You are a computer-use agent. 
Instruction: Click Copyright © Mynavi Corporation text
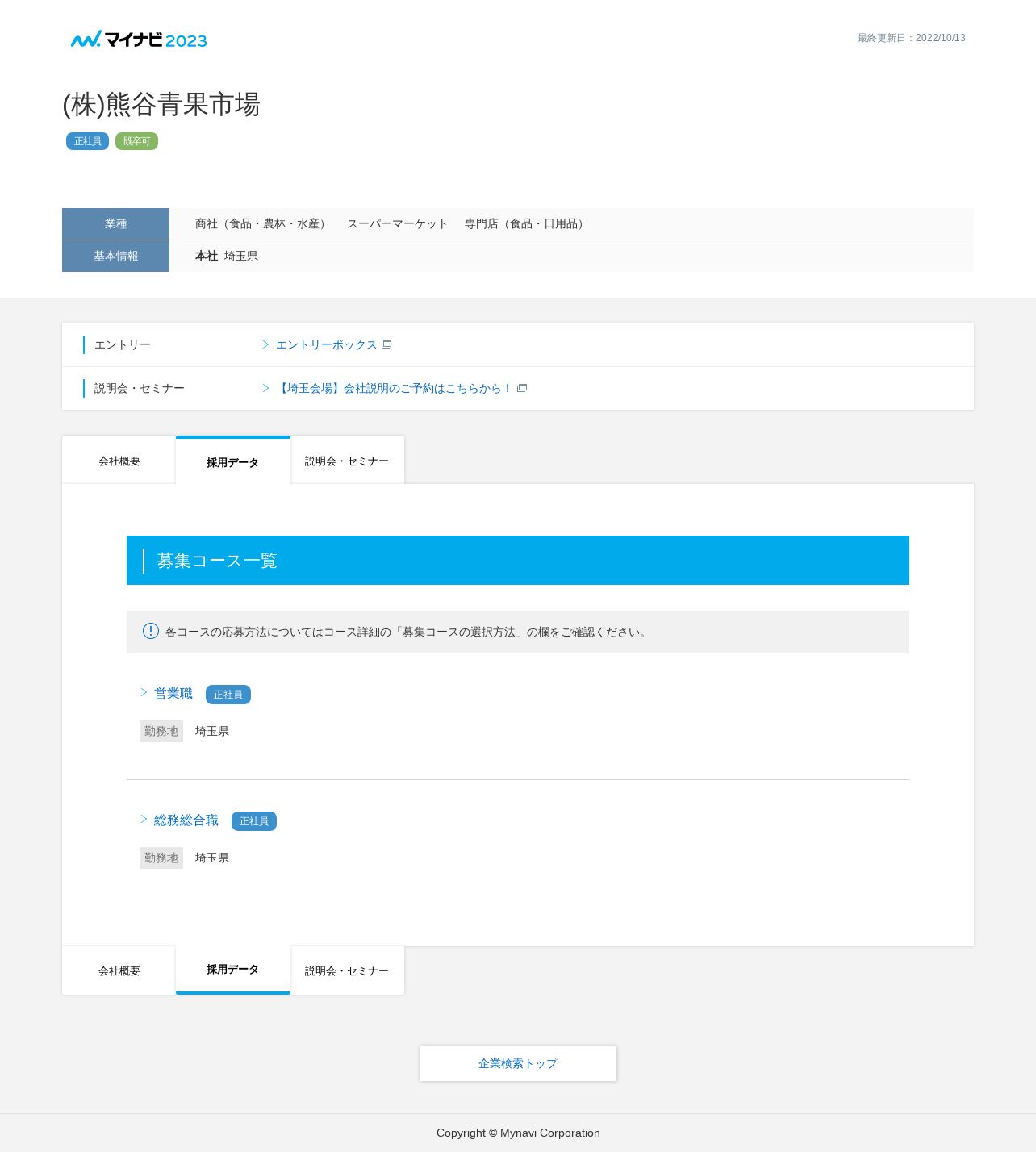tap(518, 1133)
